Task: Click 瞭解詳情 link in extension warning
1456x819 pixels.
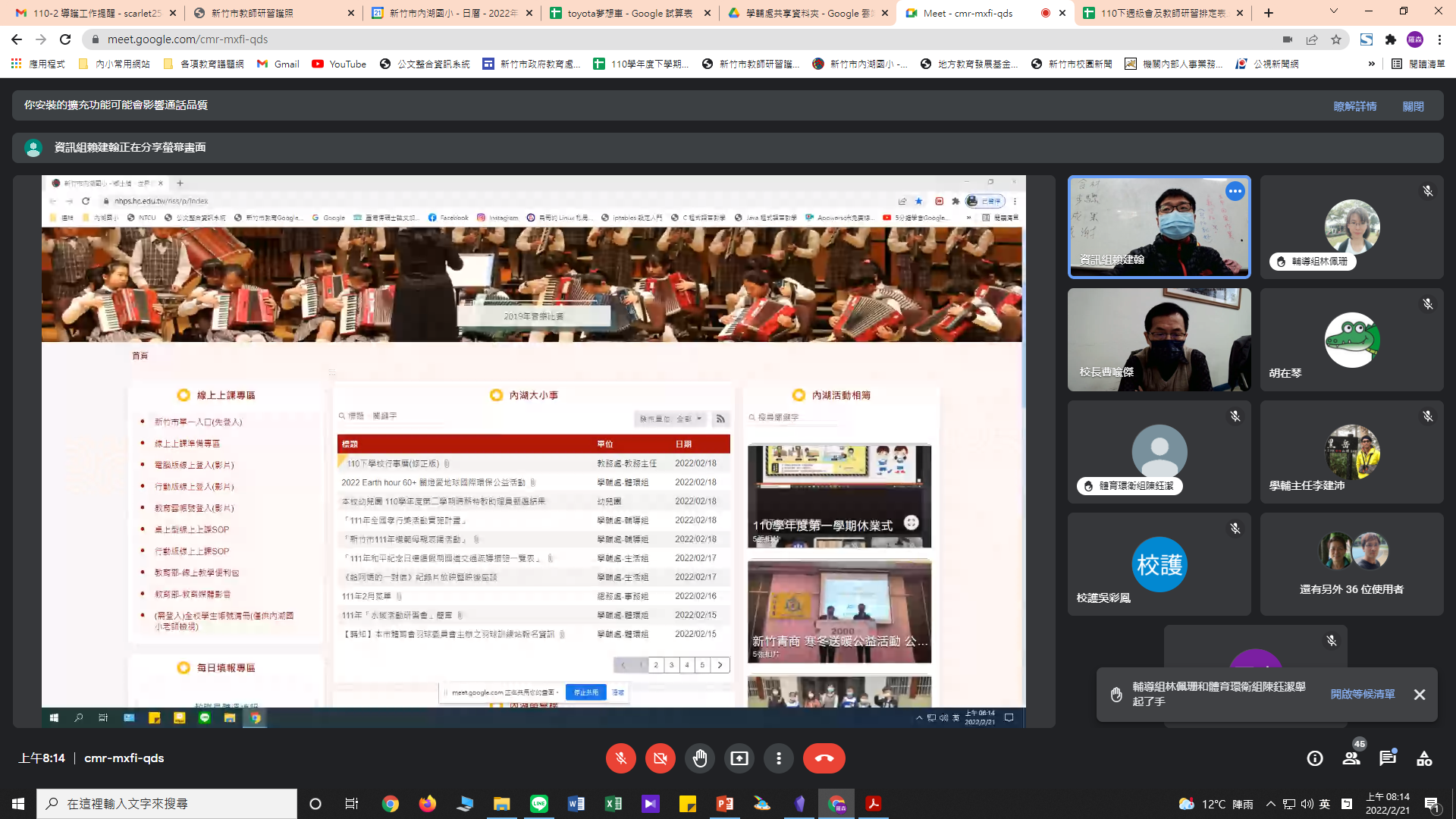Action: (x=1354, y=106)
